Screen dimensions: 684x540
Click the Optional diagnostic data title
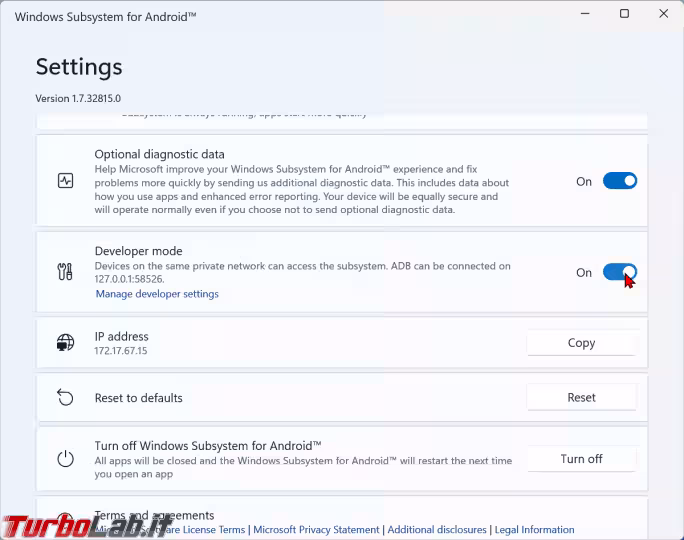pos(160,154)
